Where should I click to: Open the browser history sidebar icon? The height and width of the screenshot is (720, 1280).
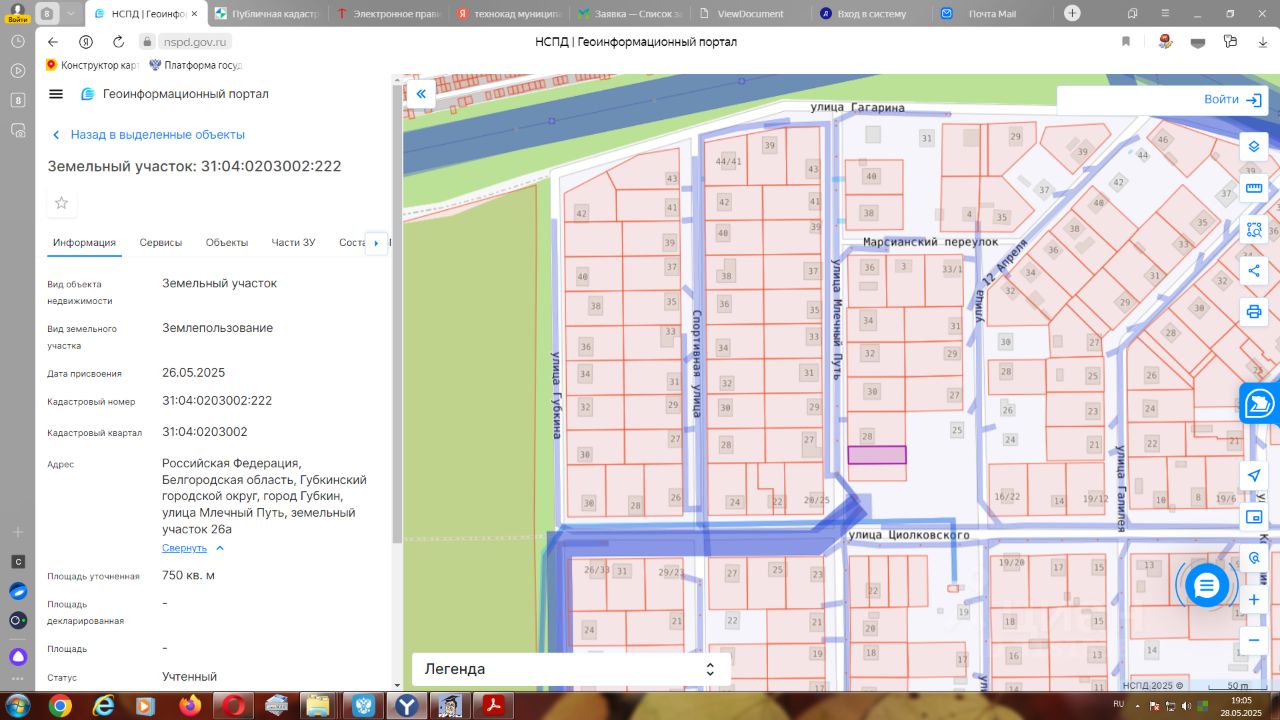point(17,41)
